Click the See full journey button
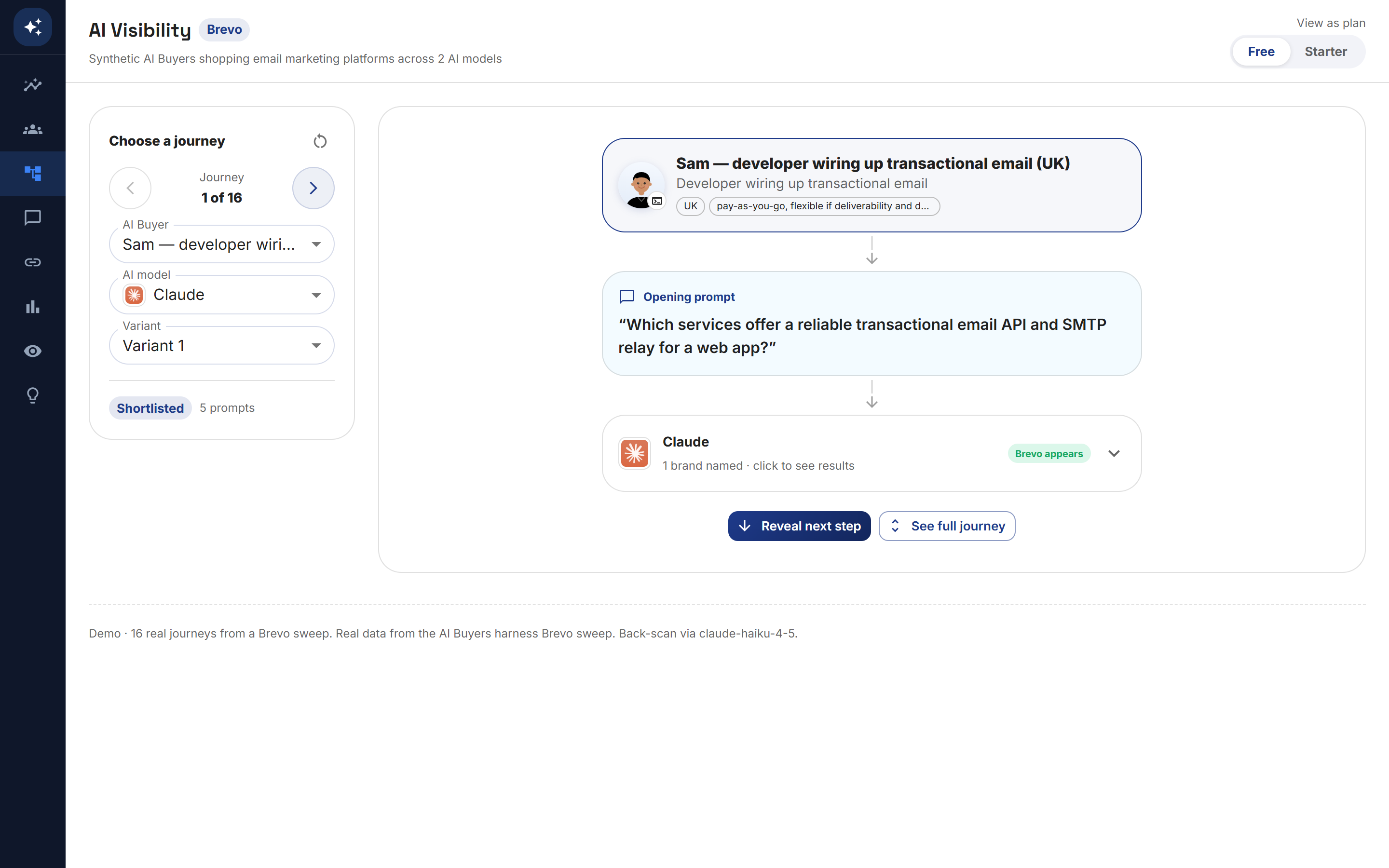This screenshot has width=1389, height=868. tap(947, 526)
